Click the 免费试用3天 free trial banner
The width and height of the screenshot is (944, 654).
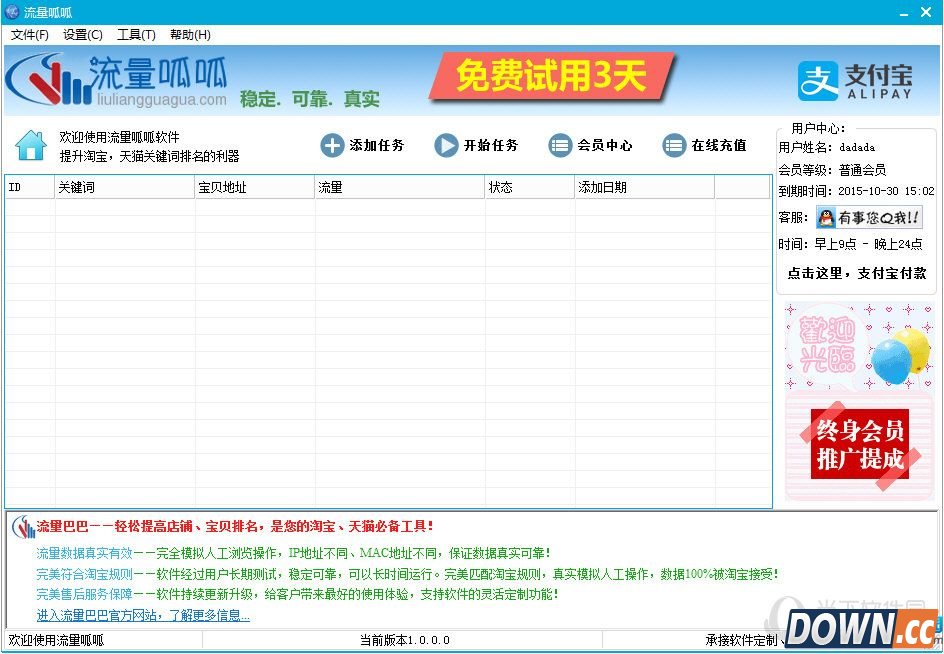coord(551,77)
